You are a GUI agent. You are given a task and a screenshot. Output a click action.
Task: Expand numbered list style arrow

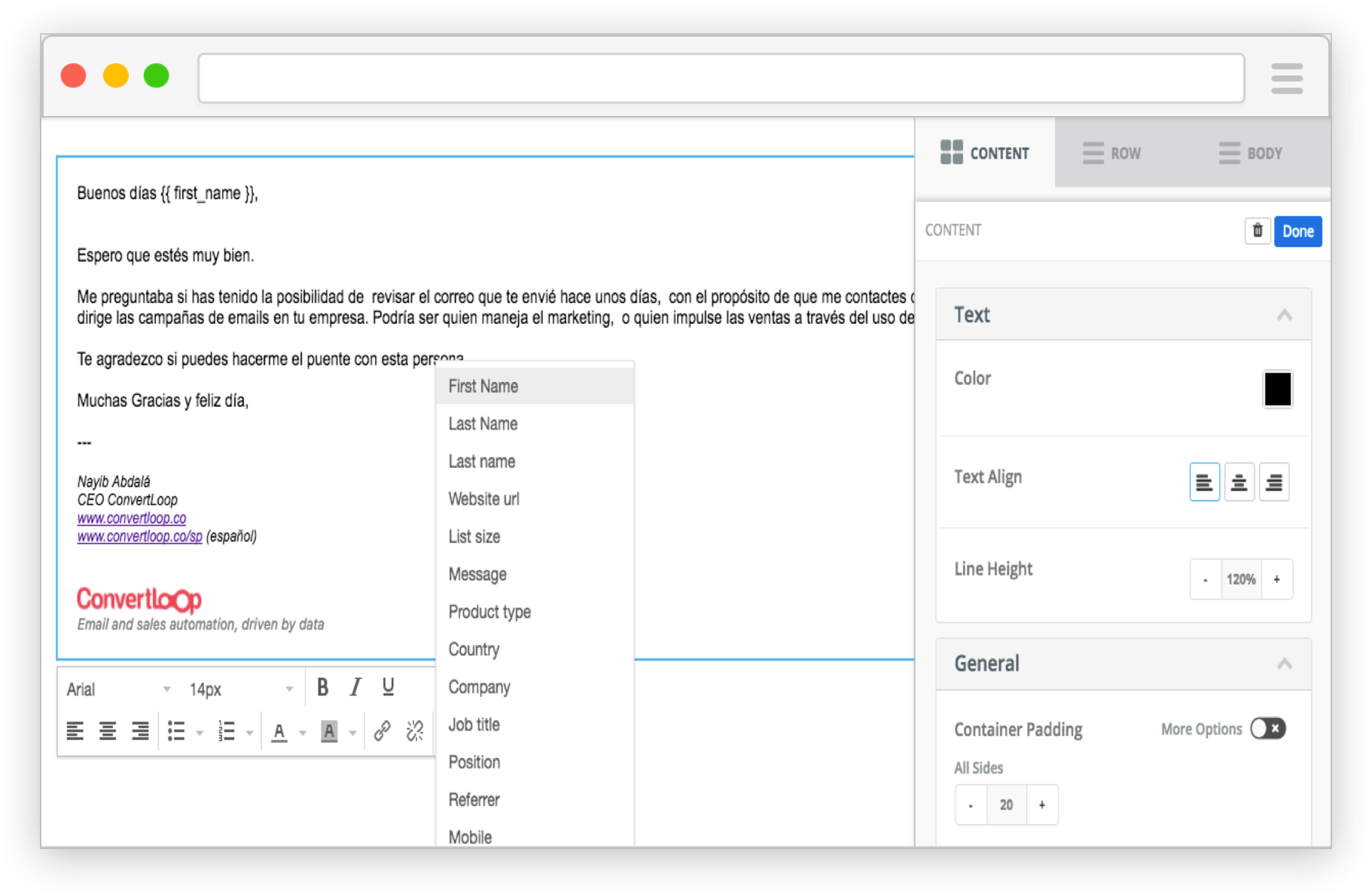coord(249,732)
